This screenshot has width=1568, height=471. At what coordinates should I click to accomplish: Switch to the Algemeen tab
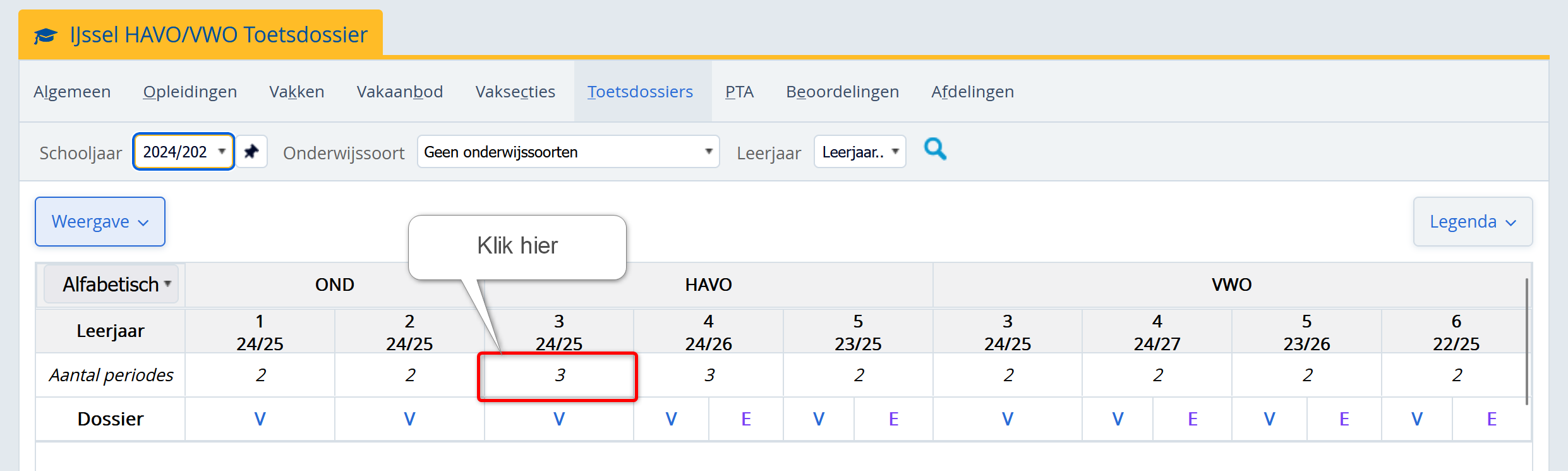coord(72,92)
